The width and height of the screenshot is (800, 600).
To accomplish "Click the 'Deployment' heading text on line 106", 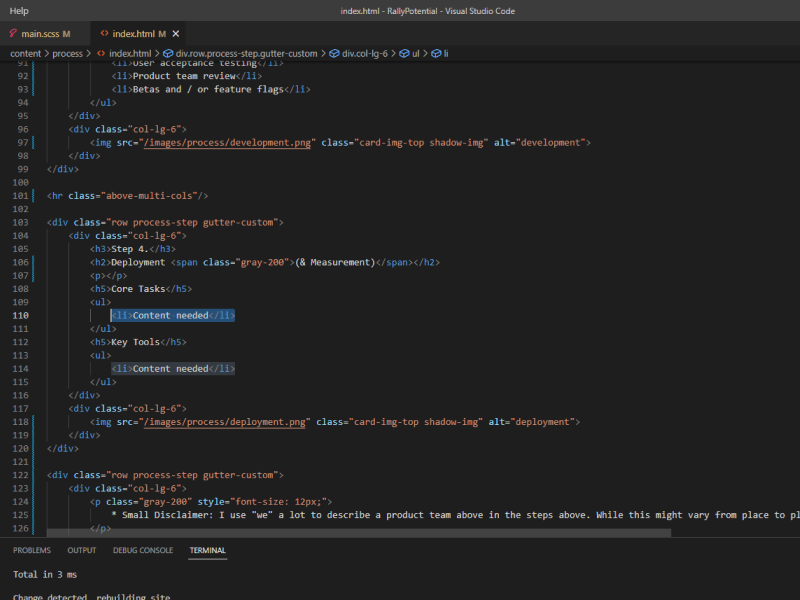I will 138,262.
